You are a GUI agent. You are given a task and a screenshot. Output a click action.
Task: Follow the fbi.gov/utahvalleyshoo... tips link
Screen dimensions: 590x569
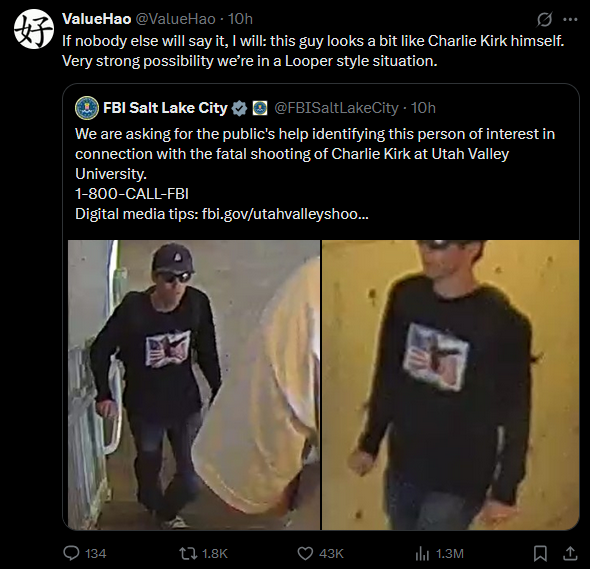[285, 214]
